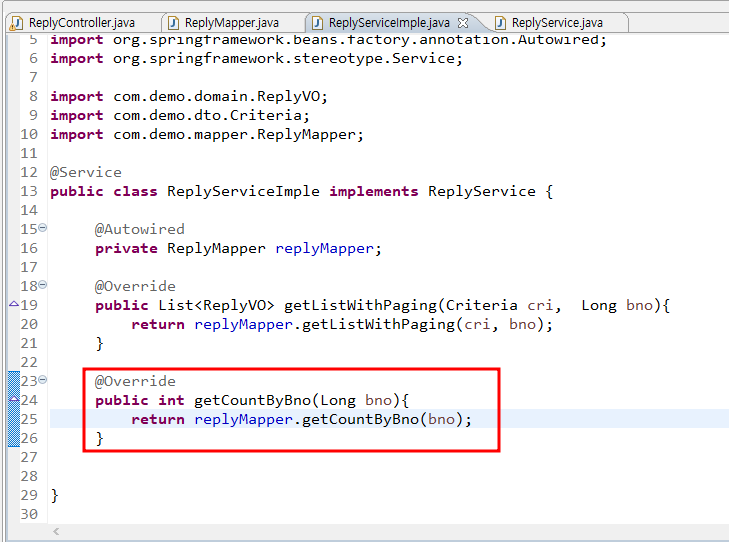Viewport: 729px width, 542px height.
Task: Click the ReplyService.java file icon
Action: click(500, 23)
